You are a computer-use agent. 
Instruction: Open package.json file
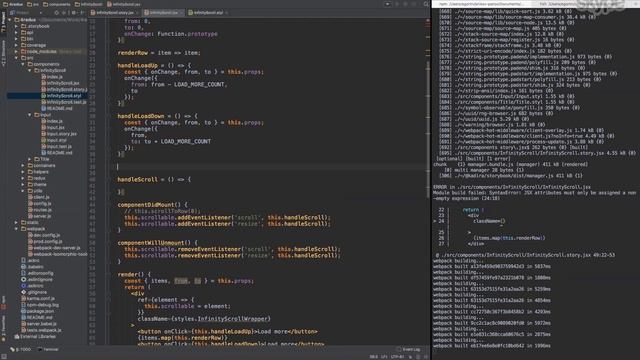click(37, 311)
